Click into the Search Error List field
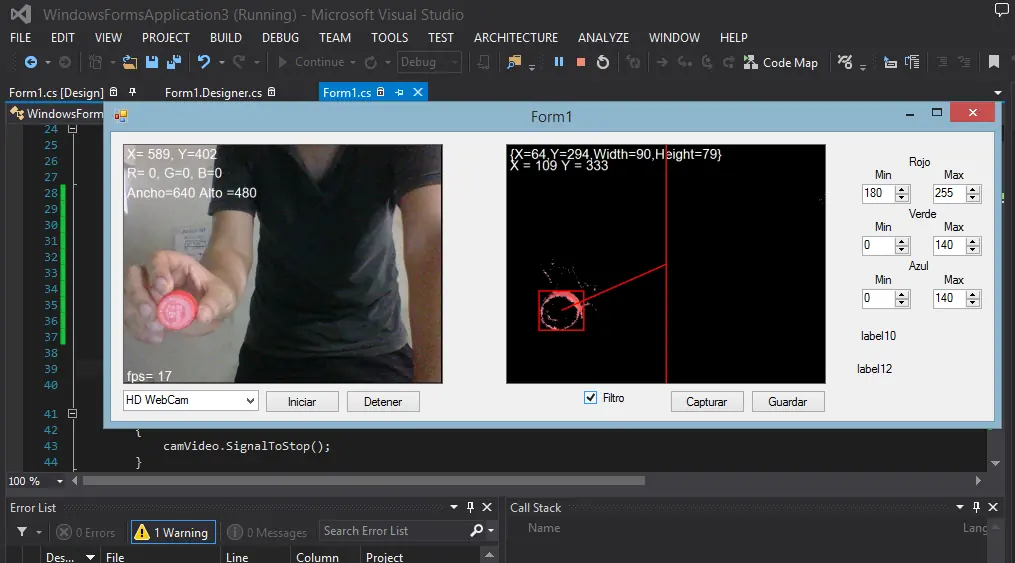Image resolution: width=1015 pixels, height=563 pixels. pos(395,531)
